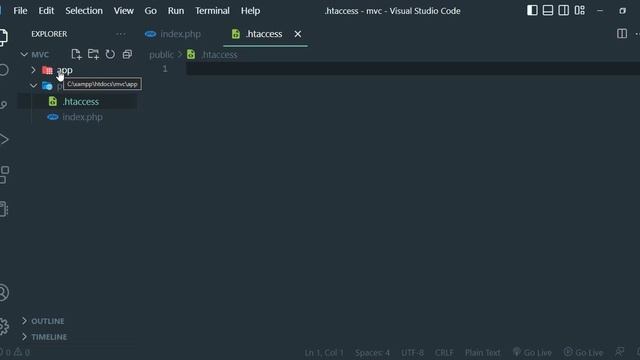Image resolution: width=640 pixels, height=360 pixels.
Task: Open the File menu
Action: (20, 11)
